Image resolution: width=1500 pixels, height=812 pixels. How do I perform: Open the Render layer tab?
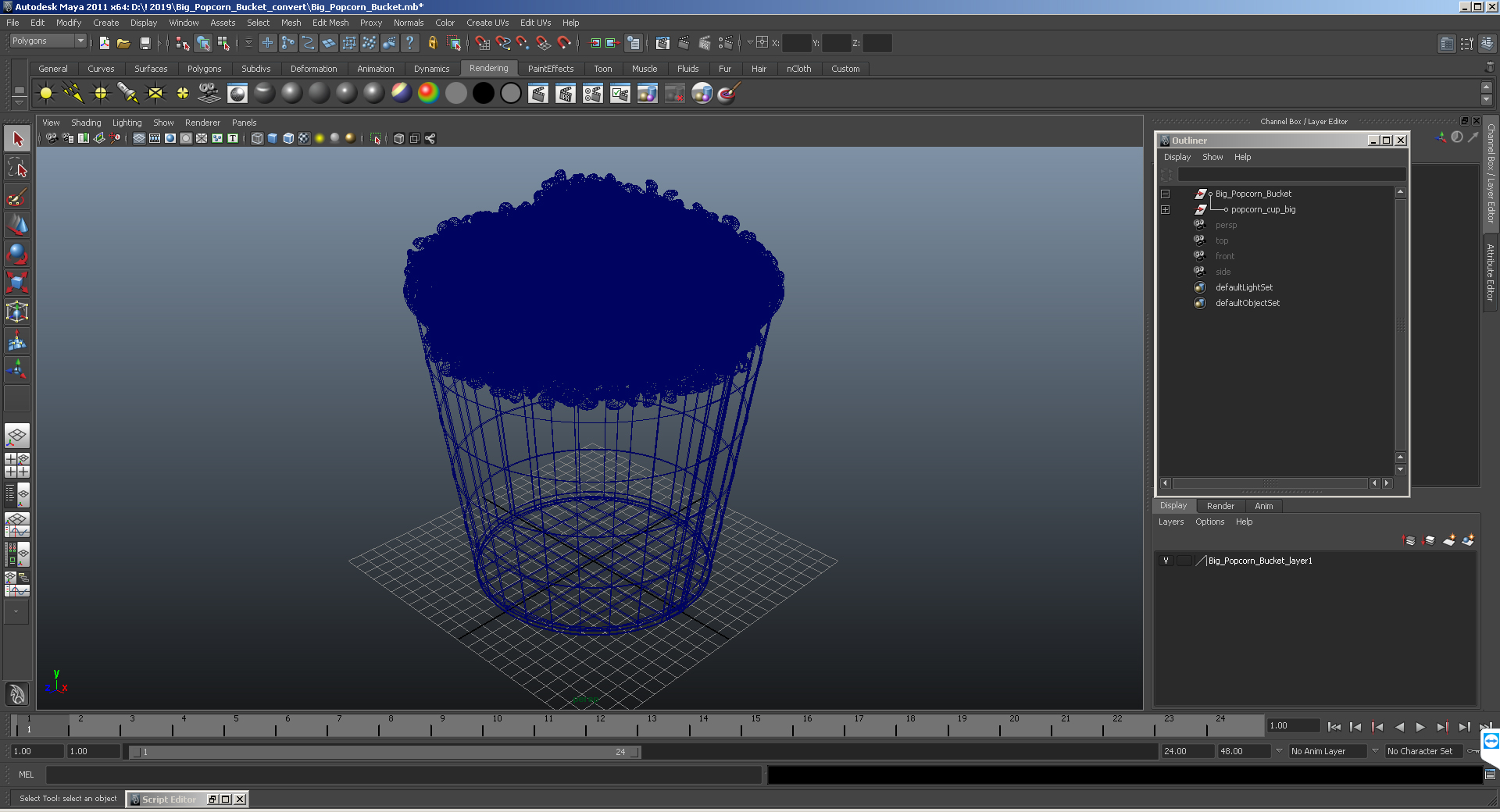(x=1220, y=506)
